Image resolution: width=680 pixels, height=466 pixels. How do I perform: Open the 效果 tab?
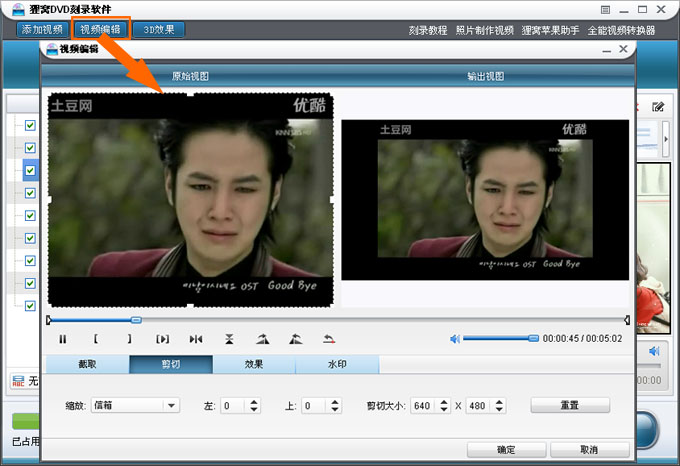254,364
